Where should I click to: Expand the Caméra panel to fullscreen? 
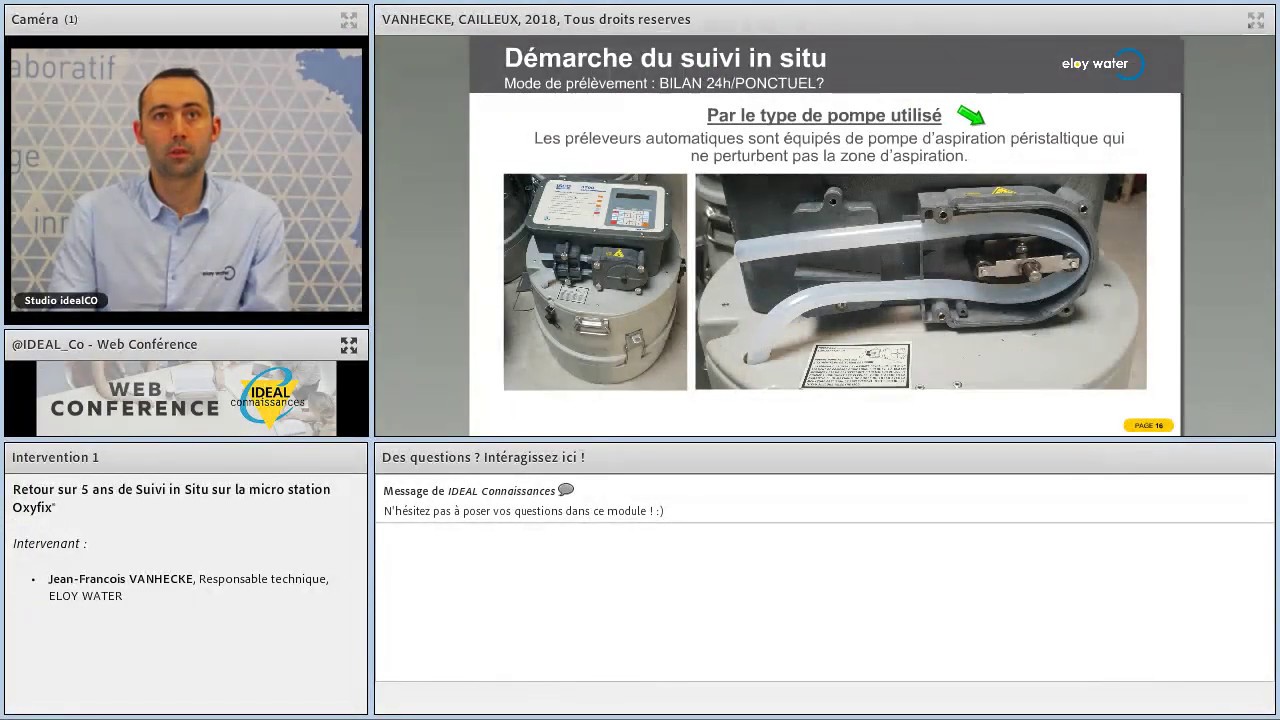[x=349, y=20]
